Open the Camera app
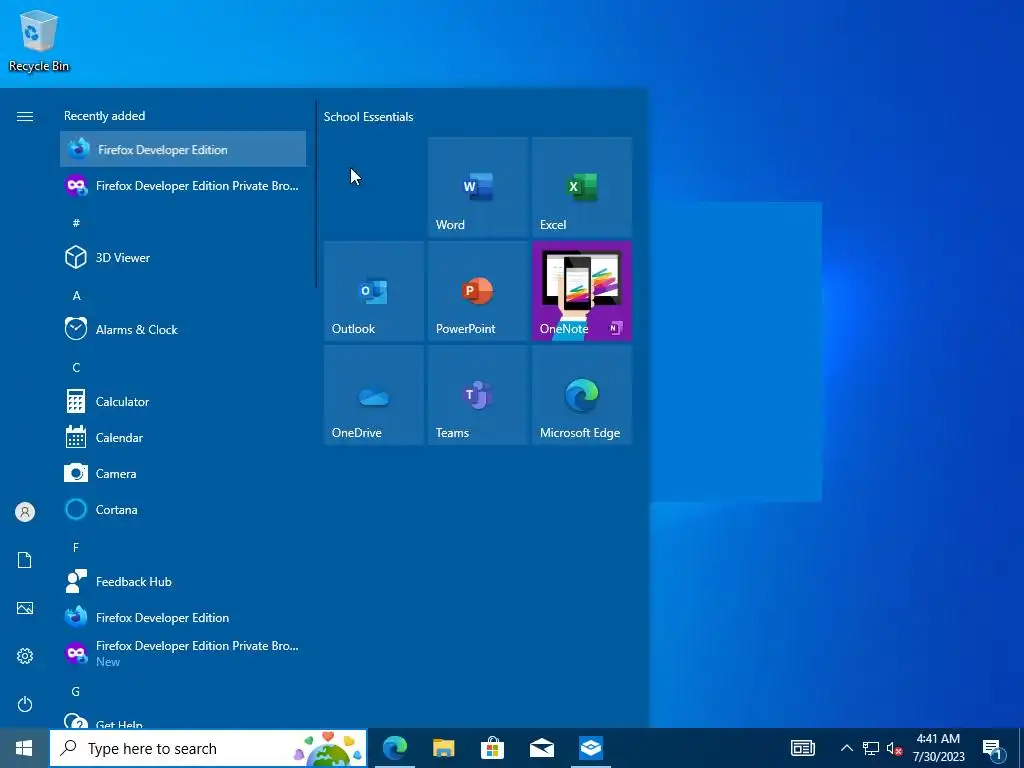 tap(183, 473)
